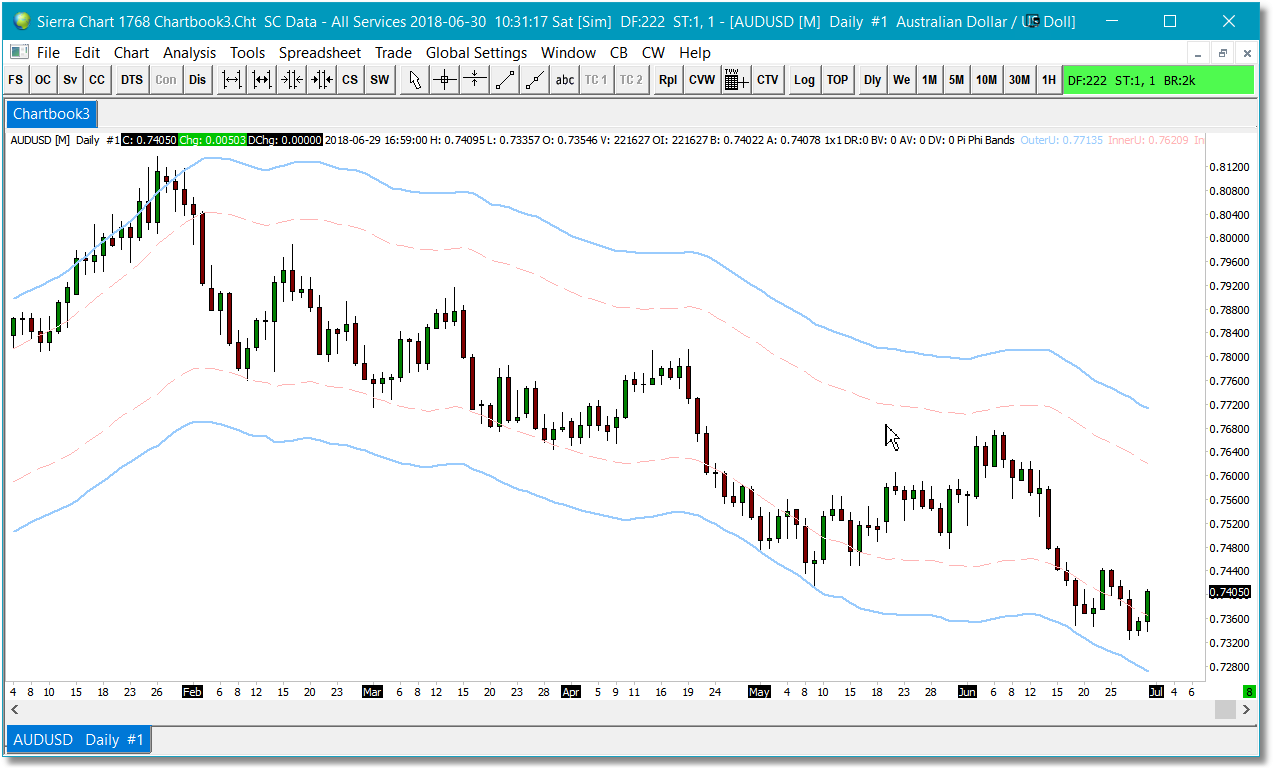Click the OC toolbar button
Screen dimensions: 1274x771
pos(43,80)
